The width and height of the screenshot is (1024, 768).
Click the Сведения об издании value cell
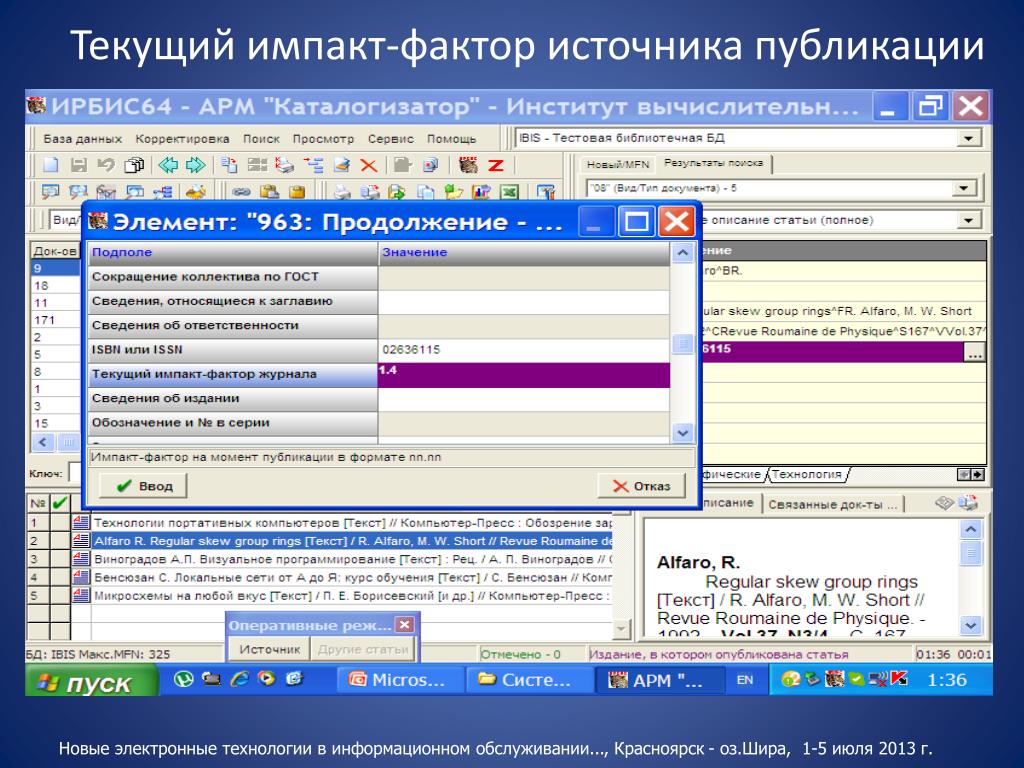(x=524, y=398)
